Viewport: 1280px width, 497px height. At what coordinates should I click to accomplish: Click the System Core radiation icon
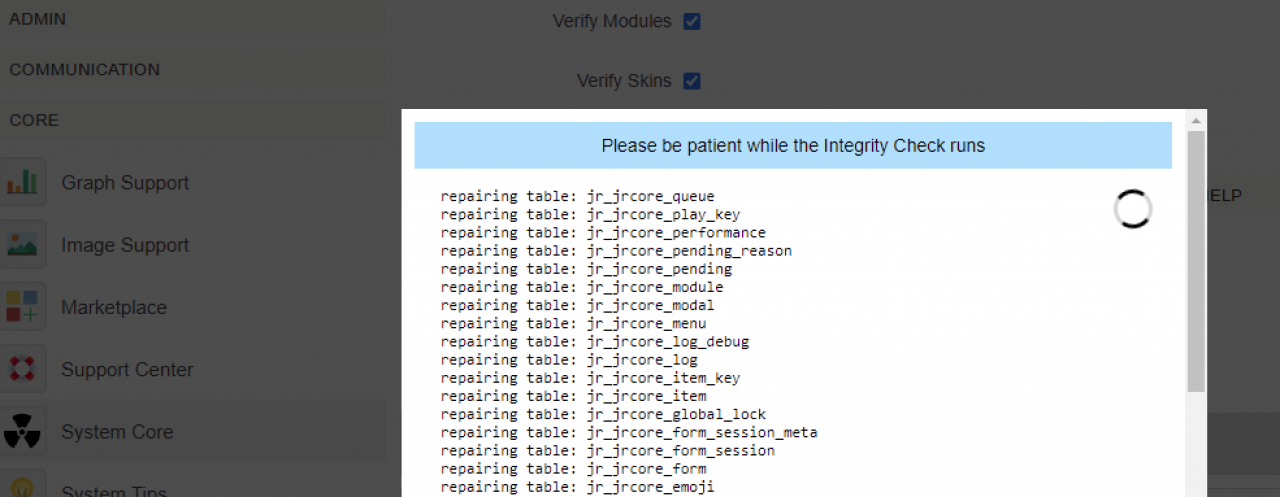(x=22, y=432)
